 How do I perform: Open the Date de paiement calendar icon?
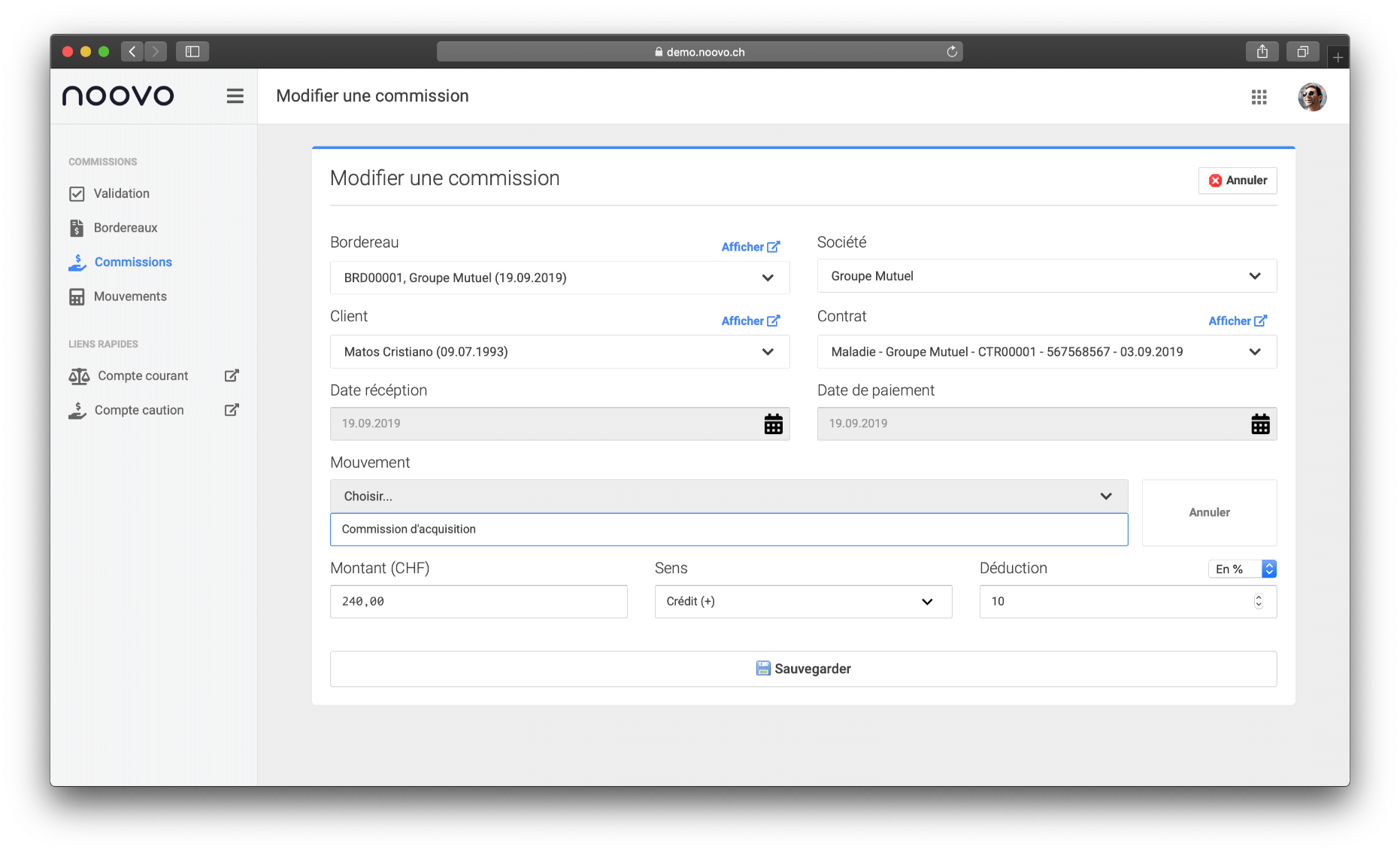pyautogui.click(x=1260, y=424)
